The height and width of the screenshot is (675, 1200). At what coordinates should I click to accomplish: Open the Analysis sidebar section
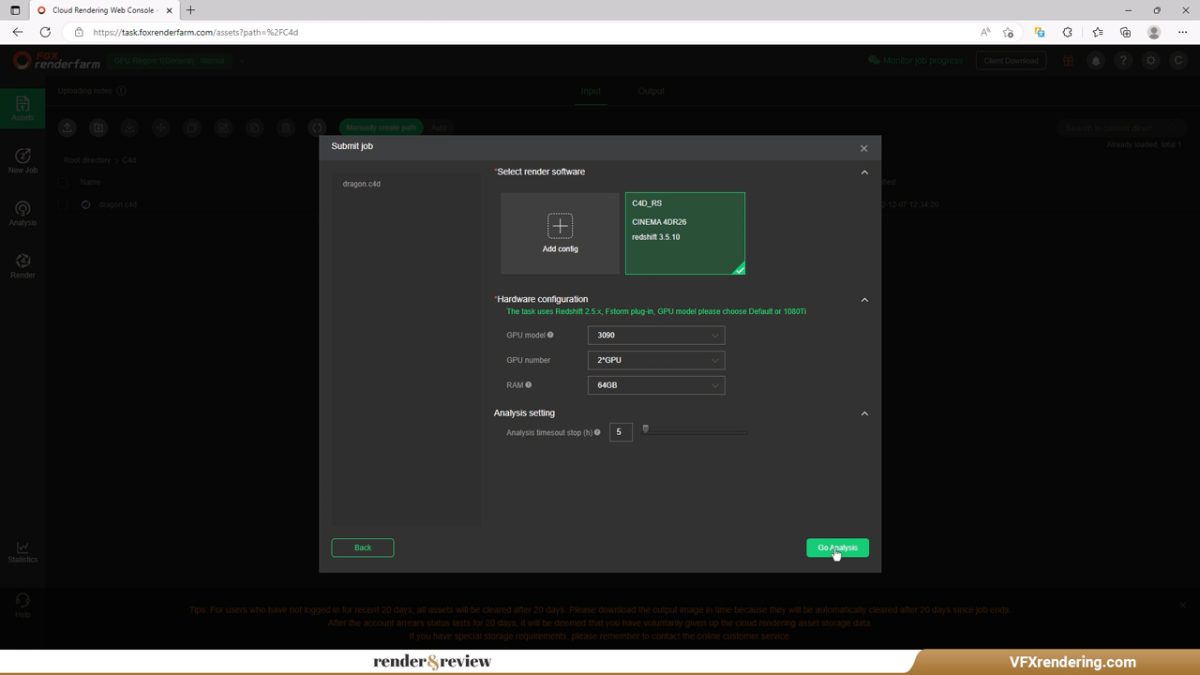22,213
